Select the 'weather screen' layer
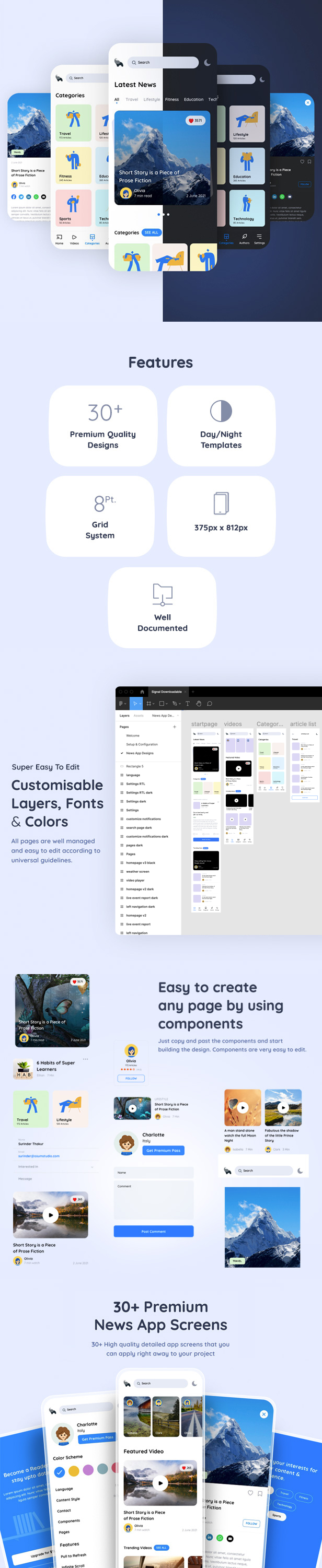This screenshot has width=322, height=1568. pyautogui.click(x=137, y=871)
